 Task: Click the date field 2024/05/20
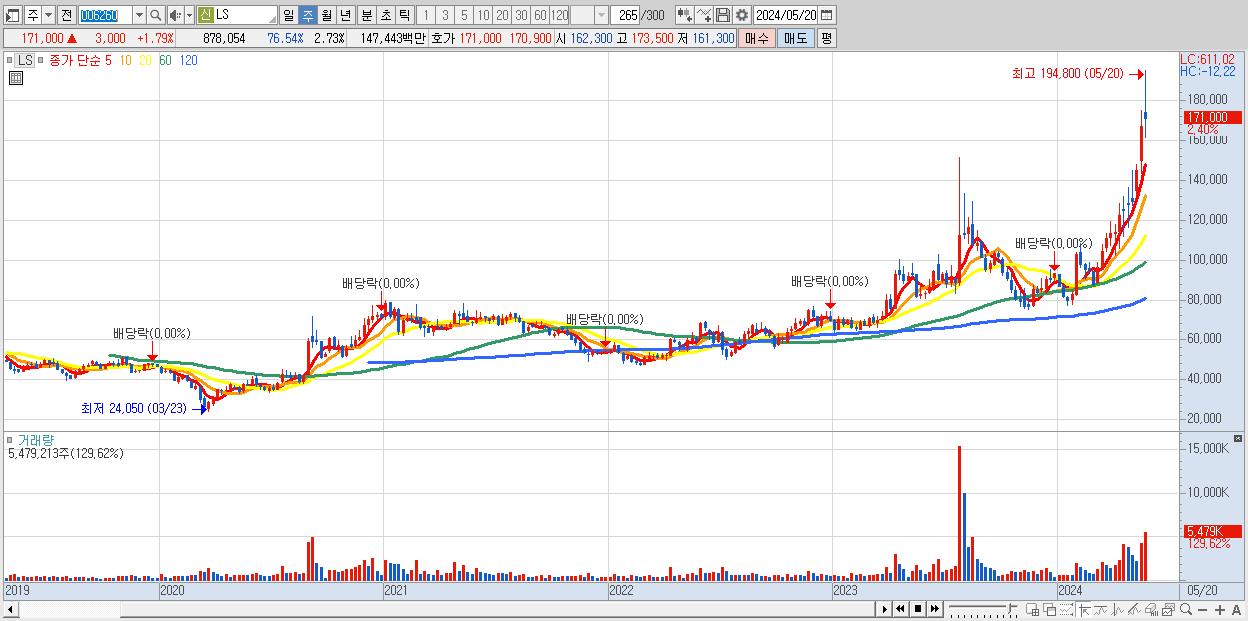[x=785, y=15]
